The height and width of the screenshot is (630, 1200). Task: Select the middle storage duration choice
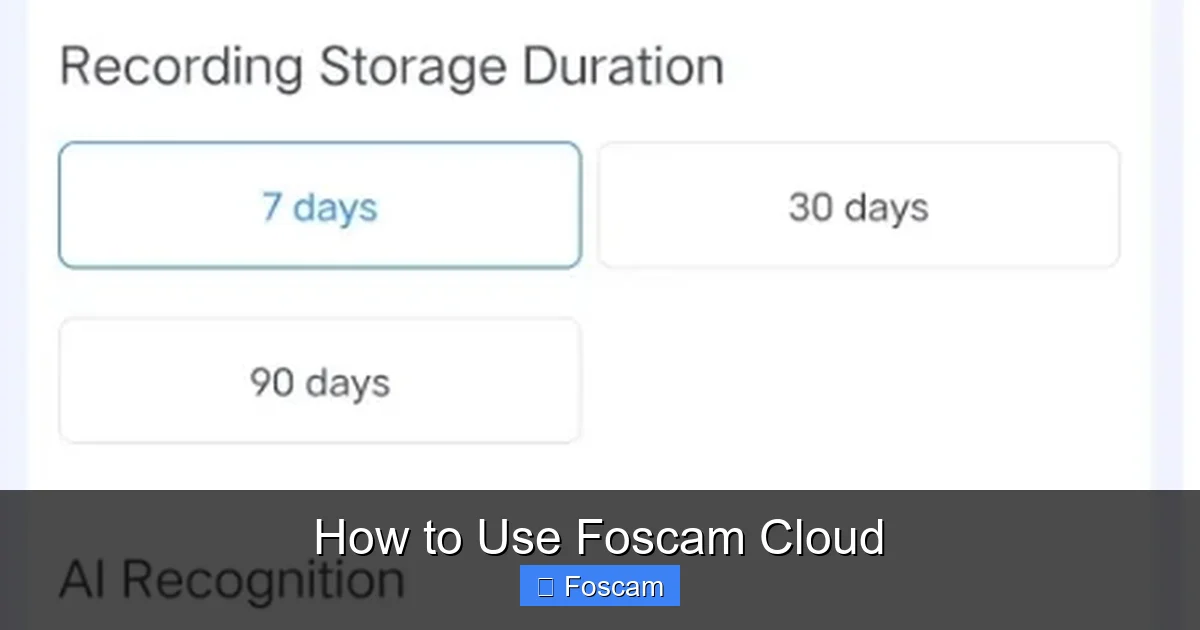point(858,205)
